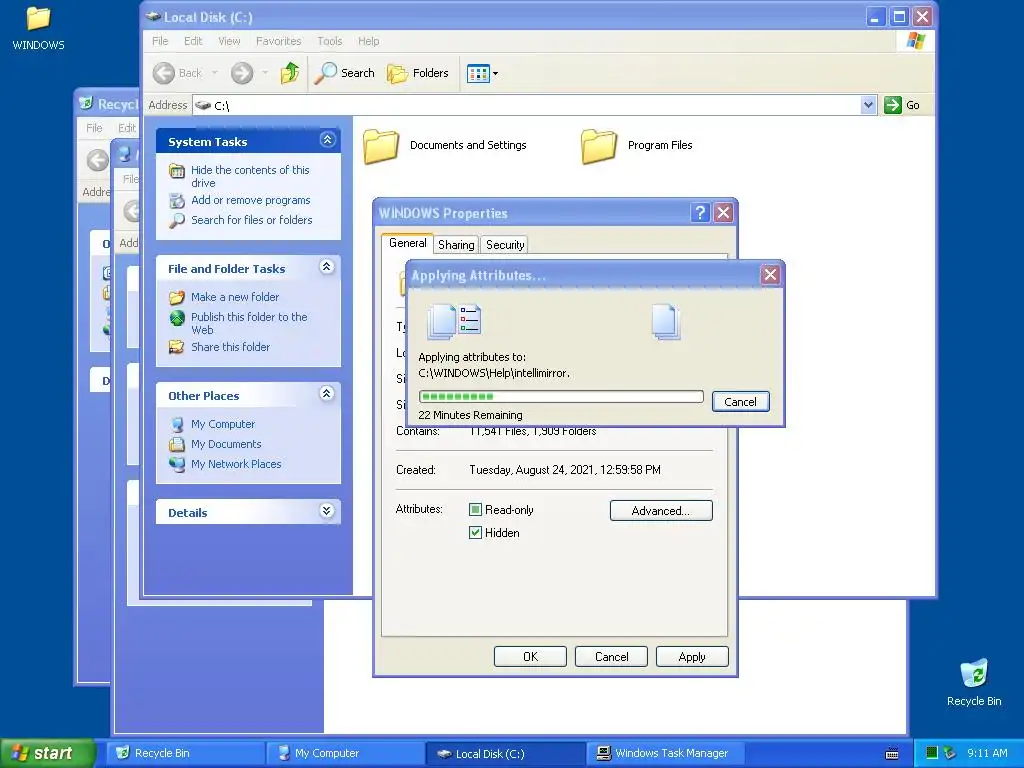Collapse the Other Places panel
This screenshot has width=1024, height=768.
tap(327, 394)
